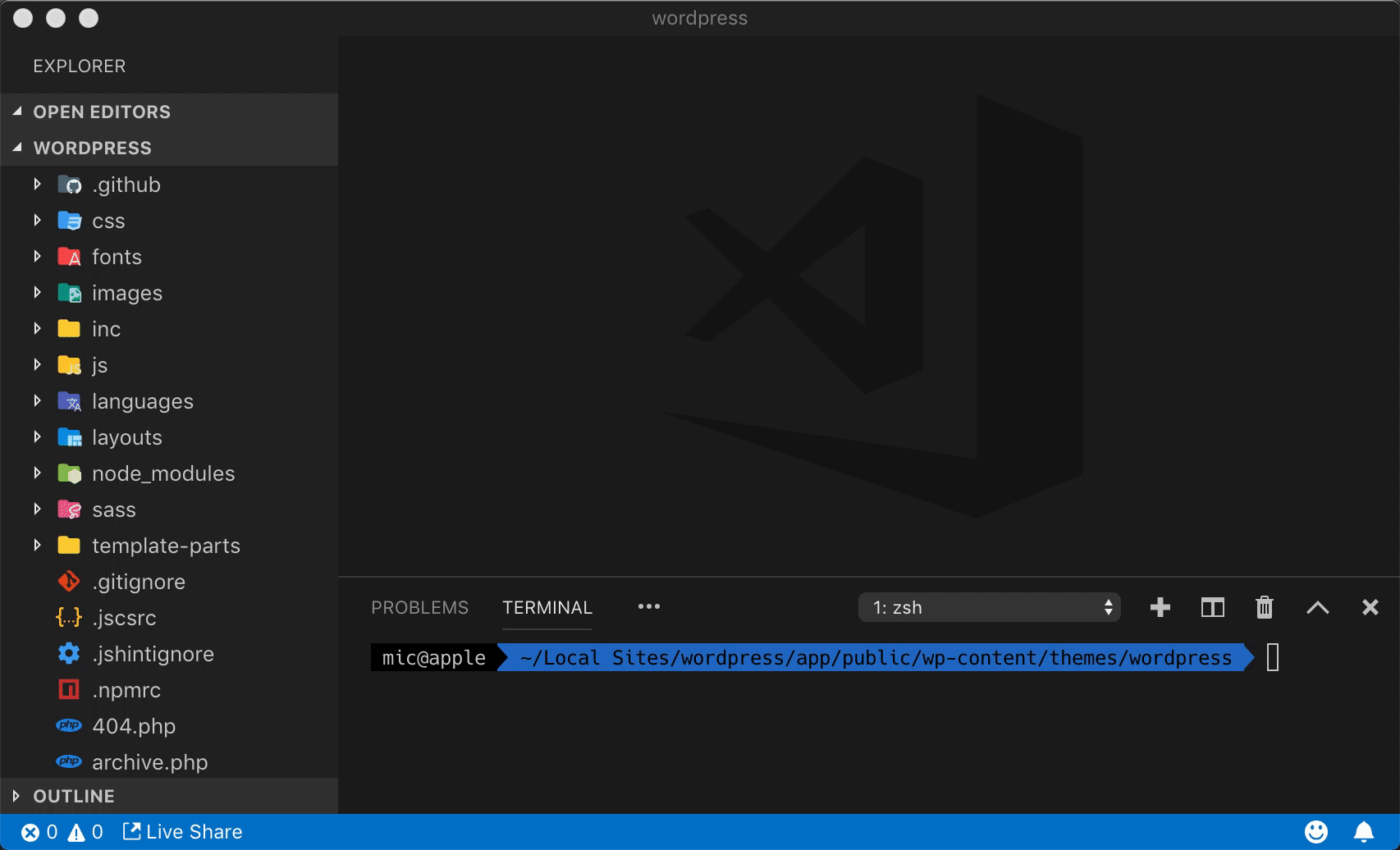Expand the sass folder arrow
1400x850 pixels.
pyautogui.click(x=38, y=510)
